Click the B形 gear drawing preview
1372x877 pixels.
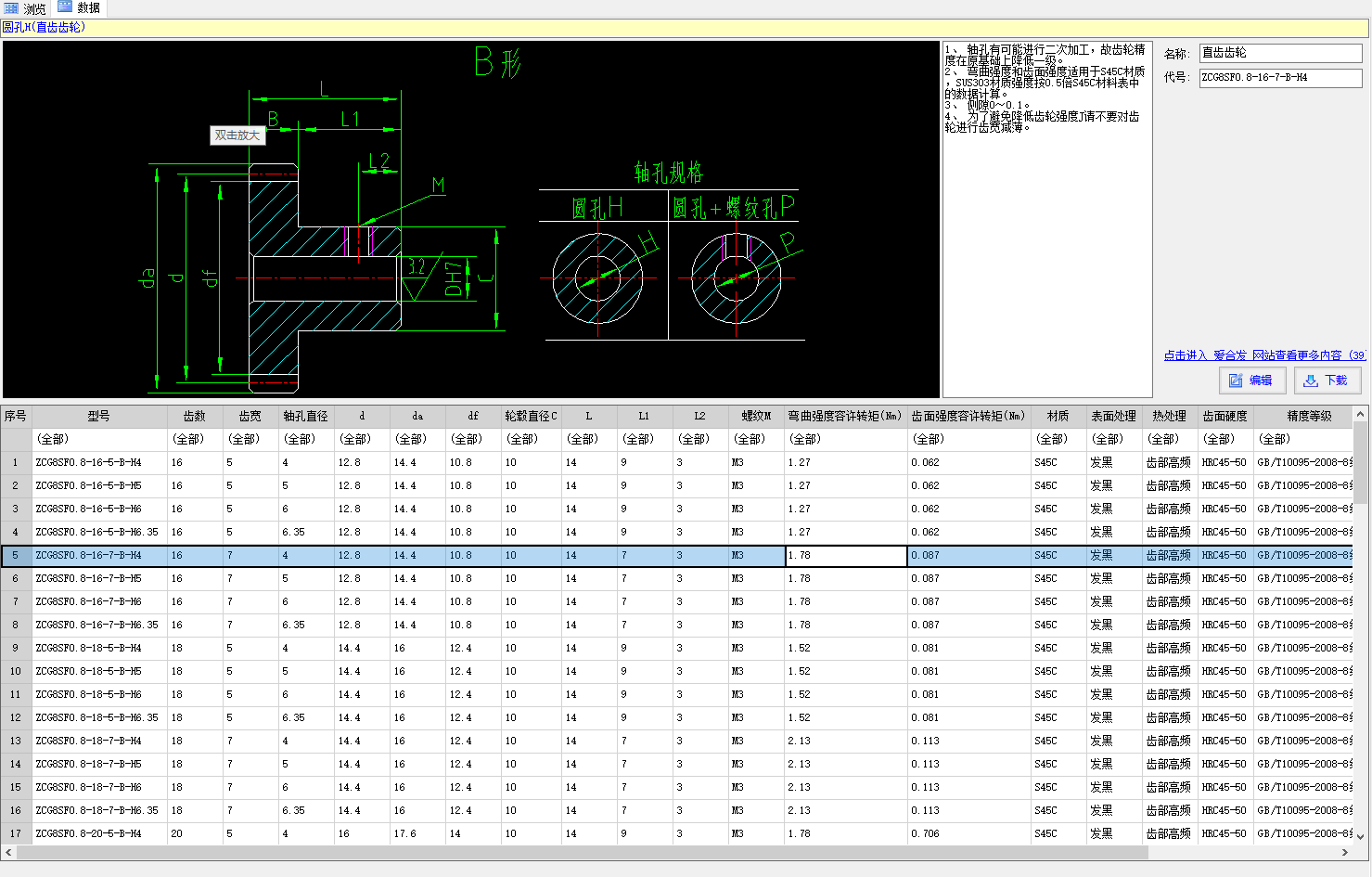coord(470,220)
